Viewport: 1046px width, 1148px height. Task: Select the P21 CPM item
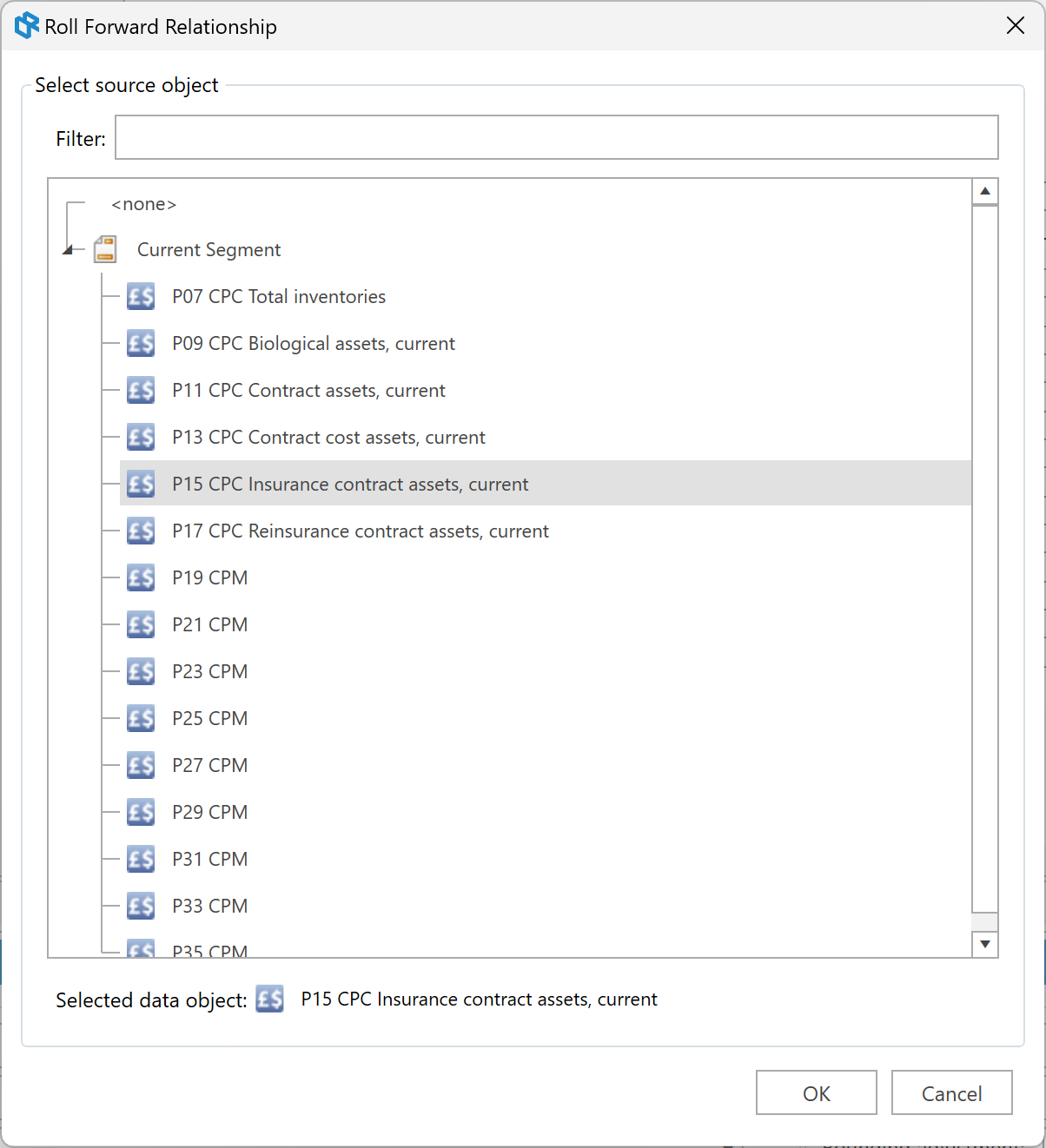tap(210, 624)
